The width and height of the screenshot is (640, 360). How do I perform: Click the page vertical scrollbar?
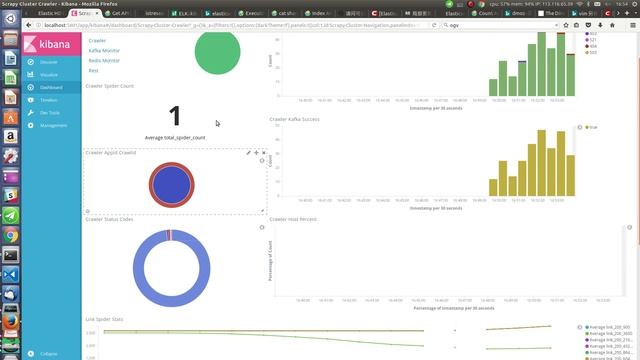coord(638,151)
